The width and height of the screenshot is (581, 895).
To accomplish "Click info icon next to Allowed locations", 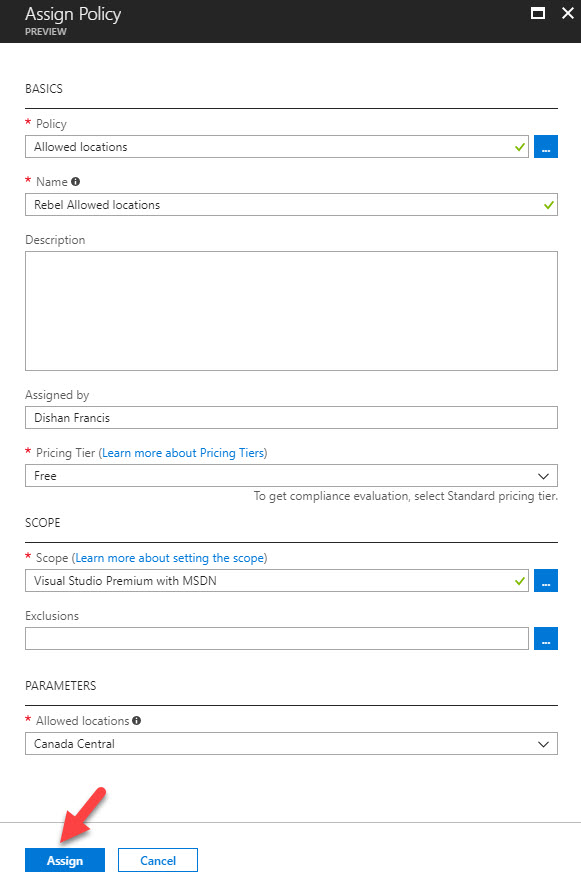I will [136, 720].
